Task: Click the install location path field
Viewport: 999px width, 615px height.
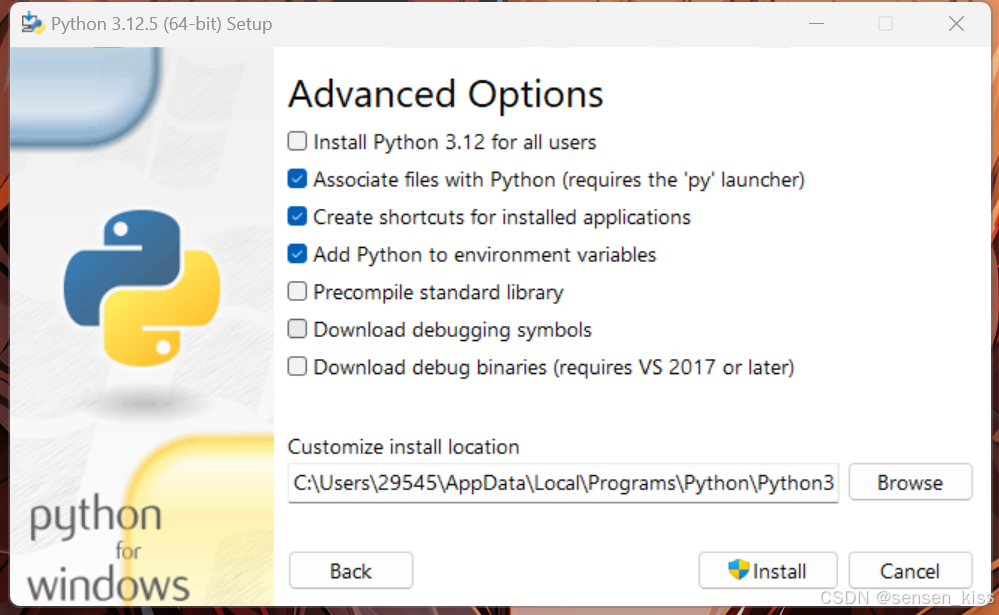Action: pos(563,483)
